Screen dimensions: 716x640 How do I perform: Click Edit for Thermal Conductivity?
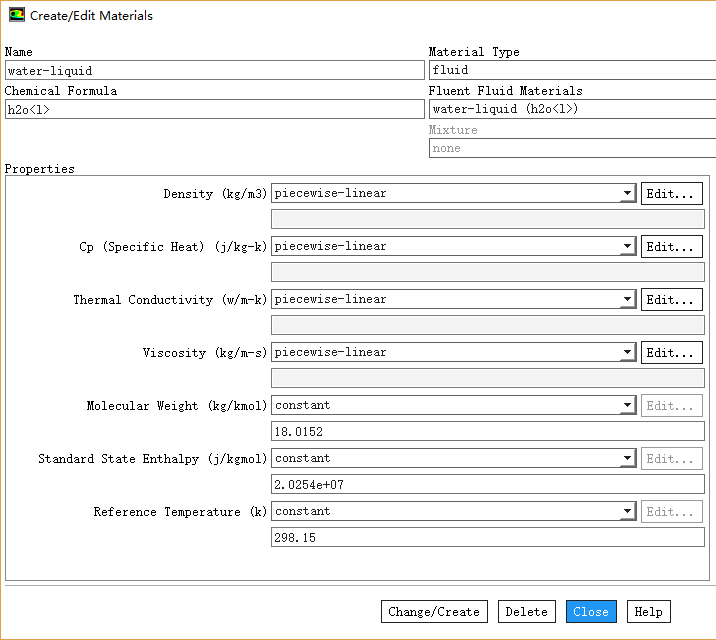point(671,300)
